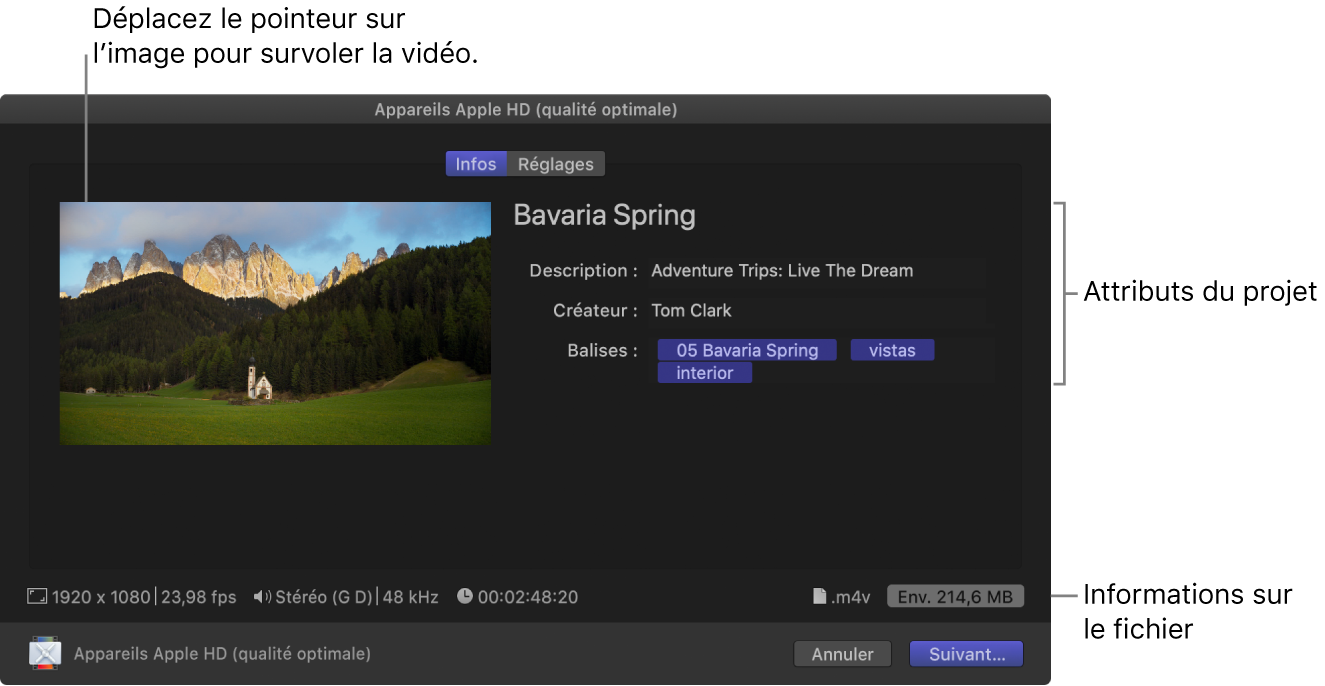Screen dimensions: 1325x686
Task: Click the Description field
Action: 815,270
